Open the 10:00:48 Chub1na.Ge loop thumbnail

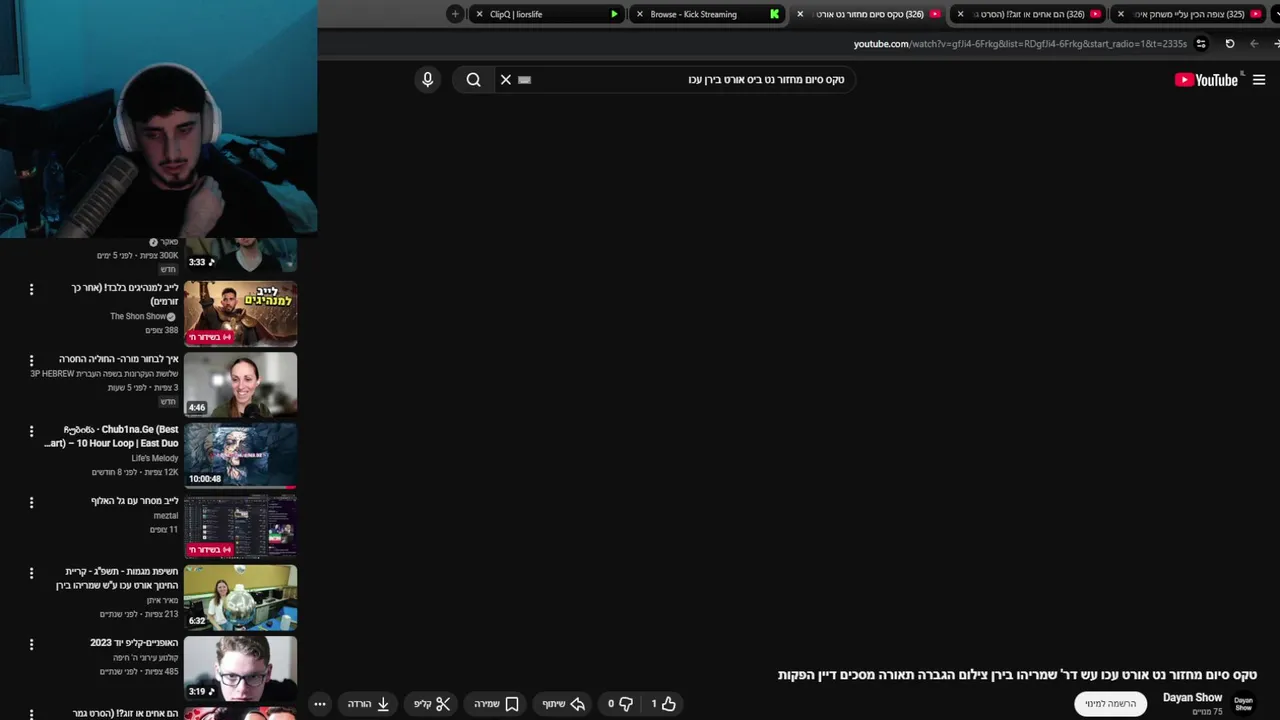[240, 455]
